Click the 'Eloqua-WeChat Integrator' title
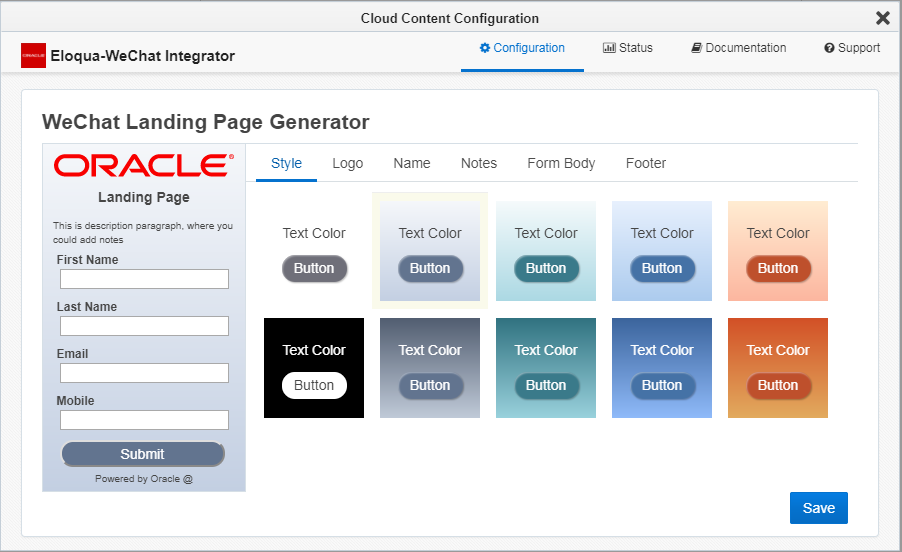902x552 pixels. pos(143,56)
